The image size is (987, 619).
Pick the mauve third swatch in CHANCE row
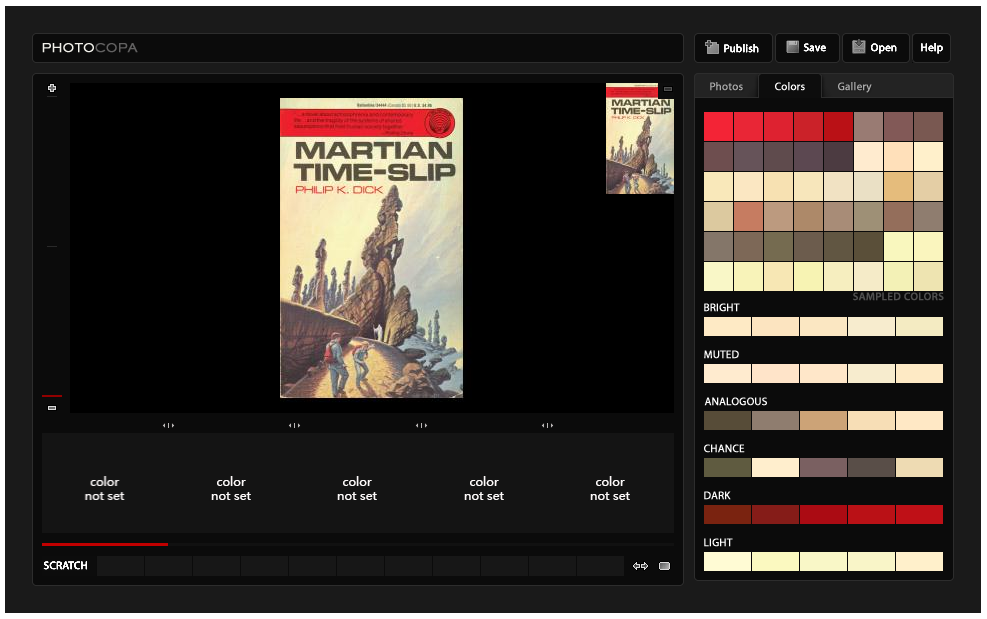[823, 467]
